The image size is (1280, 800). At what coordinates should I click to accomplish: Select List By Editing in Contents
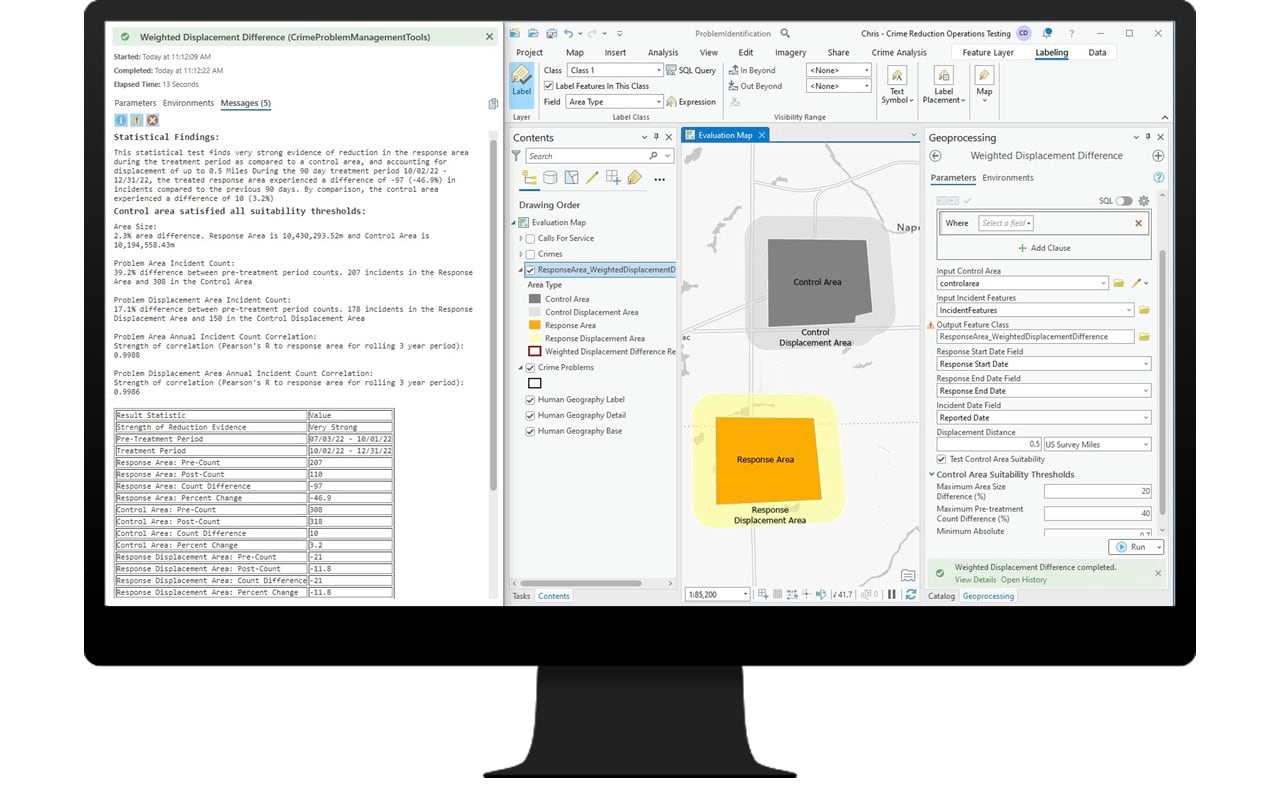pos(592,178)
